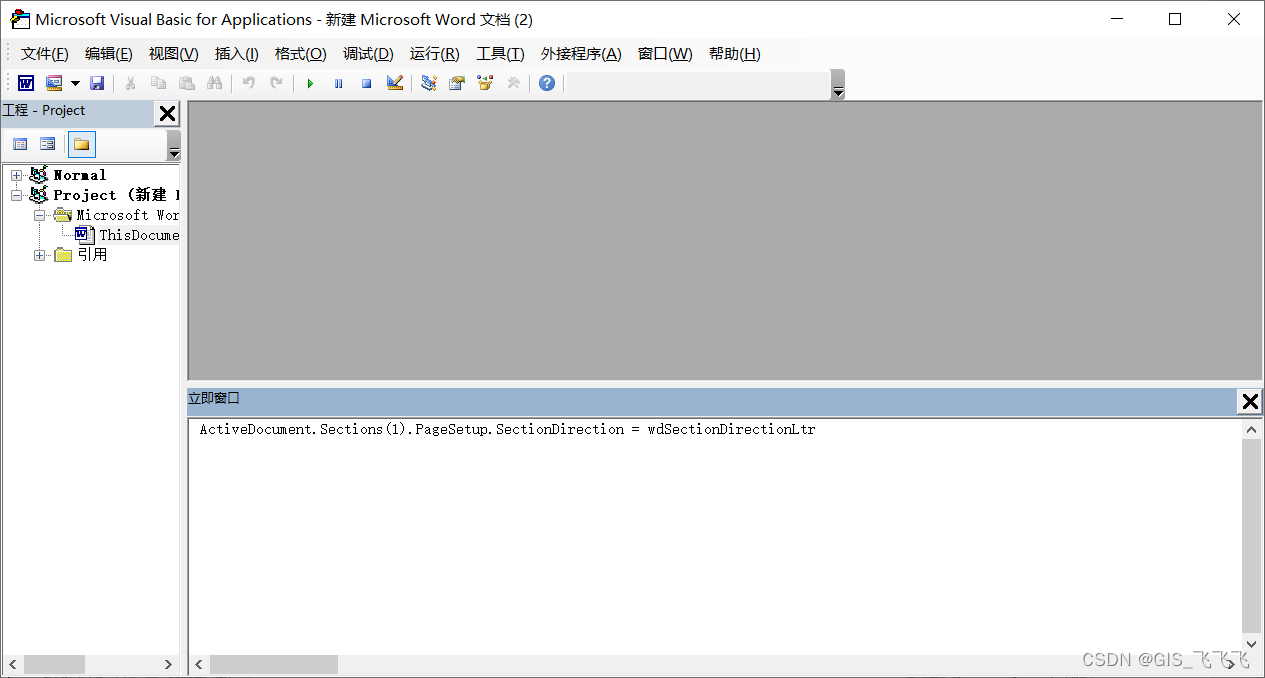Viewport: 1265px width, 678px height.
Task: Click the ActiveDocument code line in immediate window
Action: [507, 430]
